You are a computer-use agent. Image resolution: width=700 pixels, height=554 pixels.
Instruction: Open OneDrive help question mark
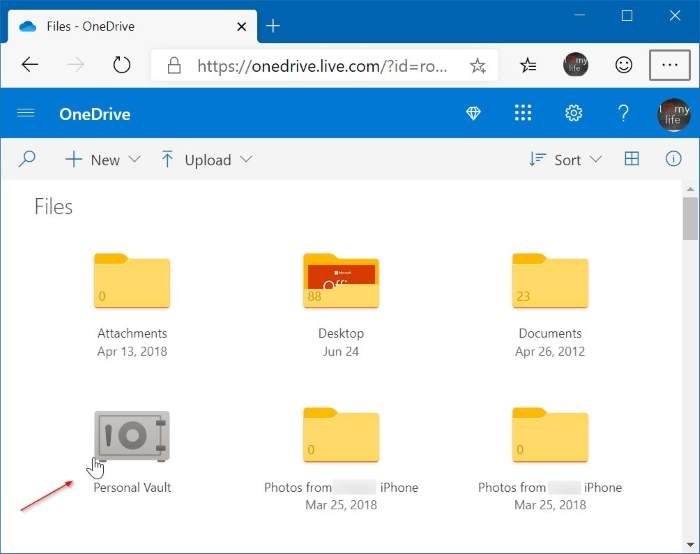click(624, 113)
